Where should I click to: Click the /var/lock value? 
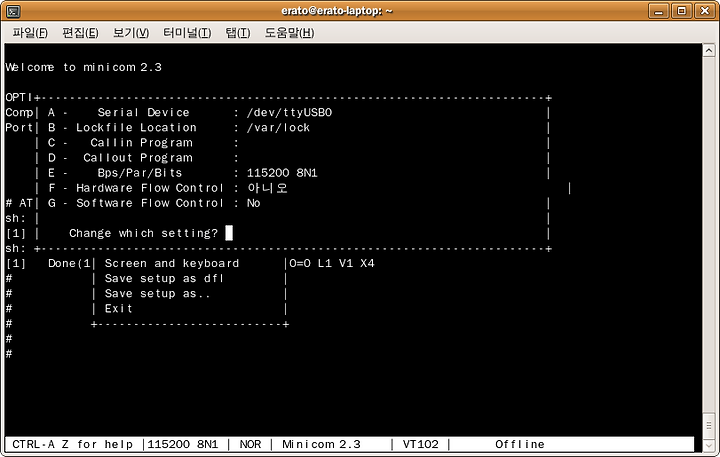[x=278, y=128]
